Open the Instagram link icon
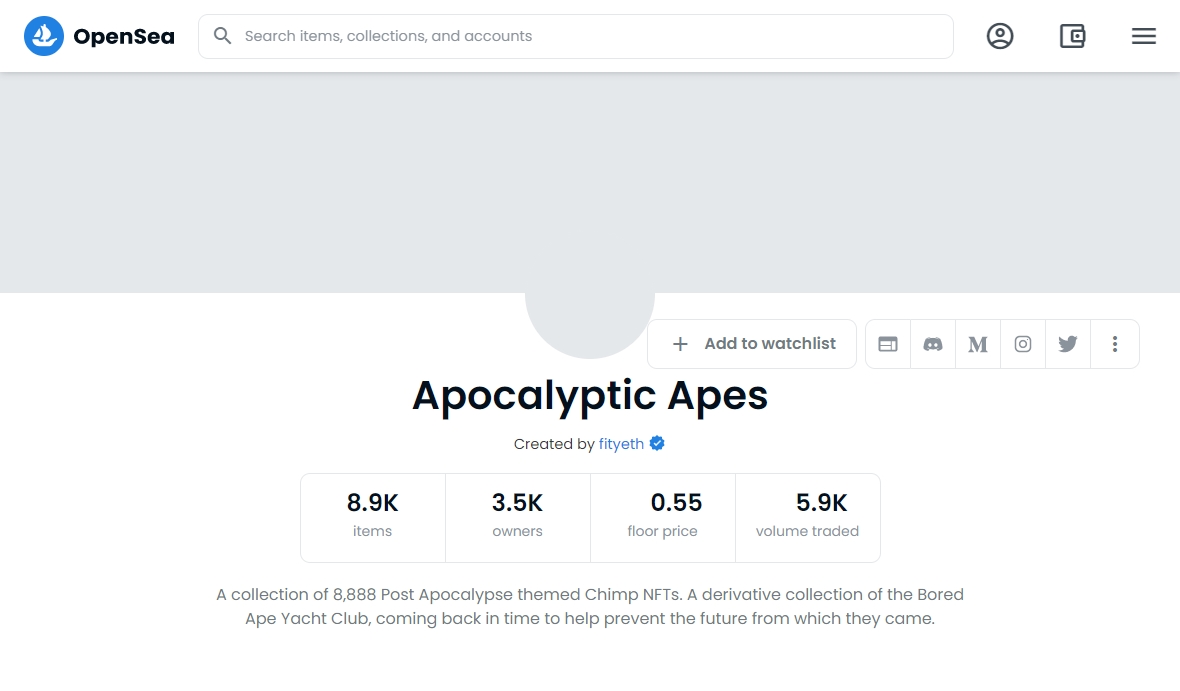 coord(1023,344)
